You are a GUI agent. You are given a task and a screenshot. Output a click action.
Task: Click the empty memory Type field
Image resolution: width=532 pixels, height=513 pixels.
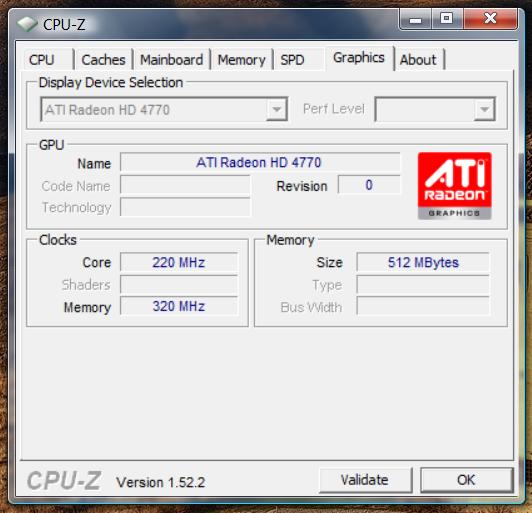[x=423, y=284]
